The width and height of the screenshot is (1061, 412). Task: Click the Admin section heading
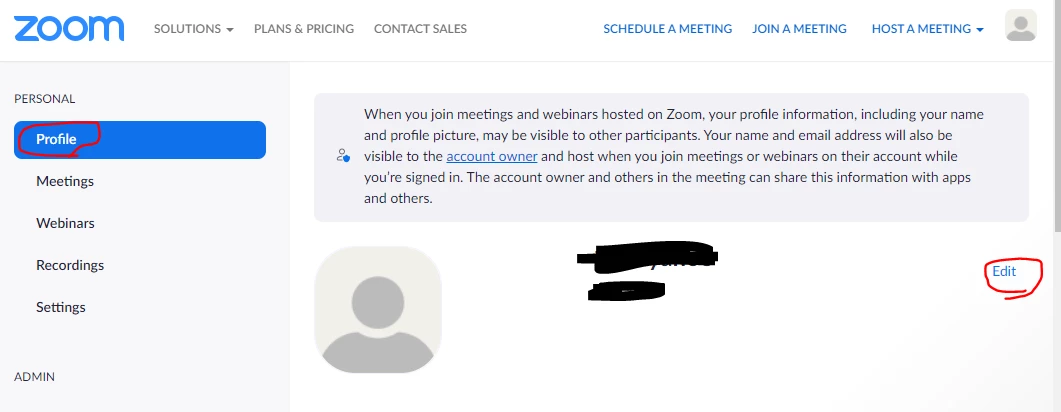[x=34, y=377]
